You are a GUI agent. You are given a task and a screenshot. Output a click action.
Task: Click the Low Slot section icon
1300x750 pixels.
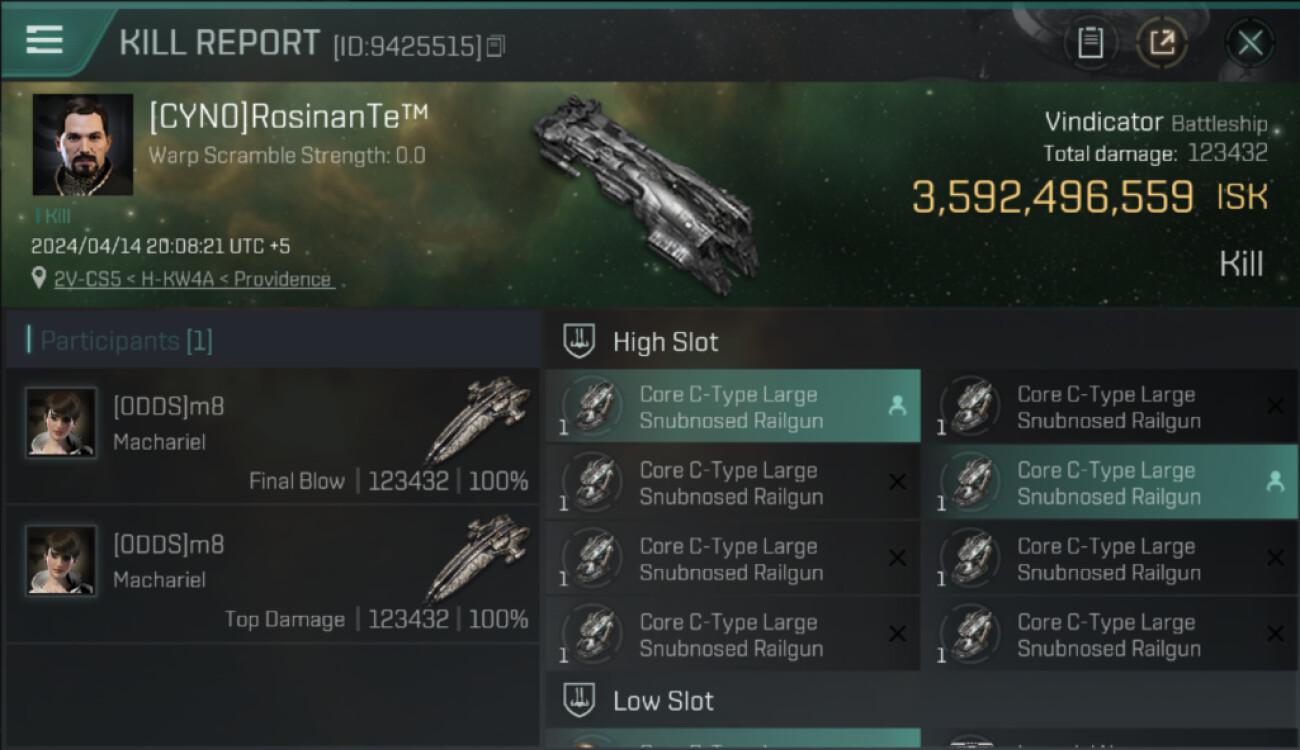tap(580, 700)
